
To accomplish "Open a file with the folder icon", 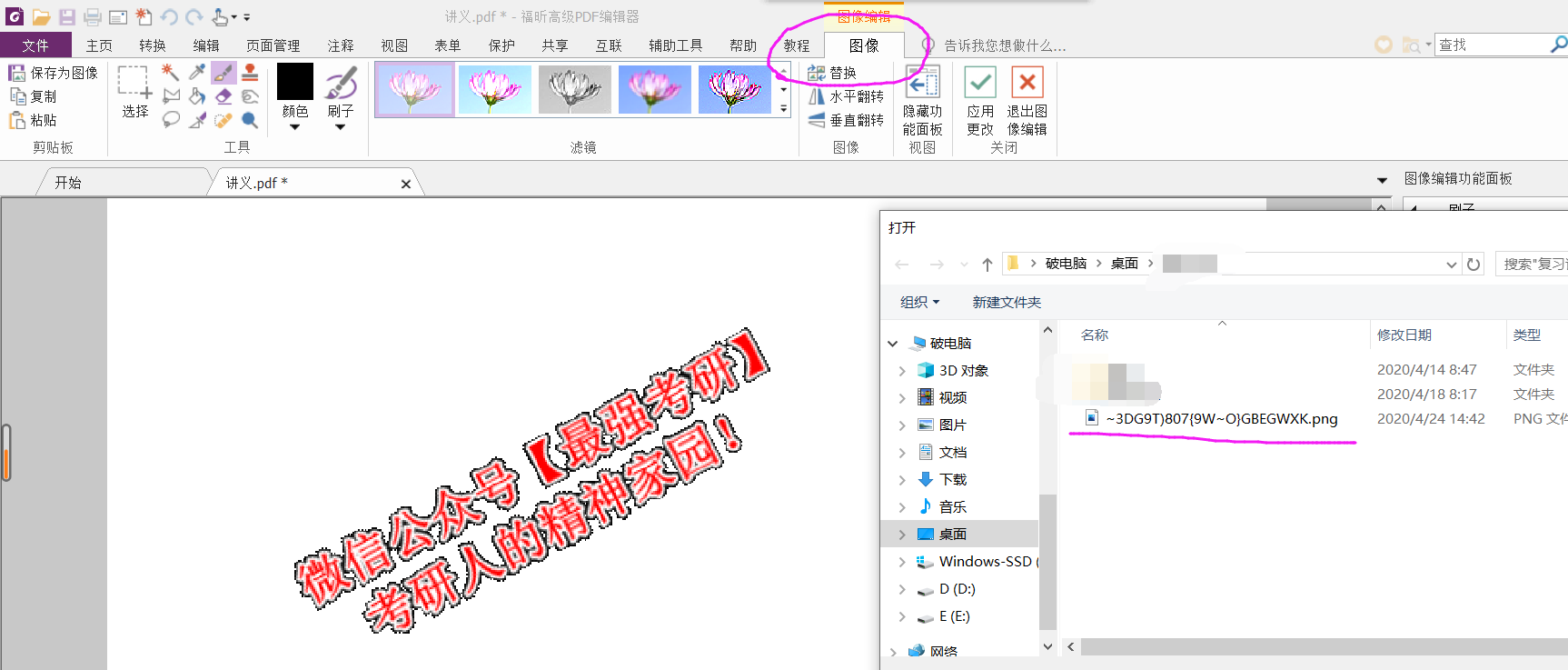I will click(41, 16).
